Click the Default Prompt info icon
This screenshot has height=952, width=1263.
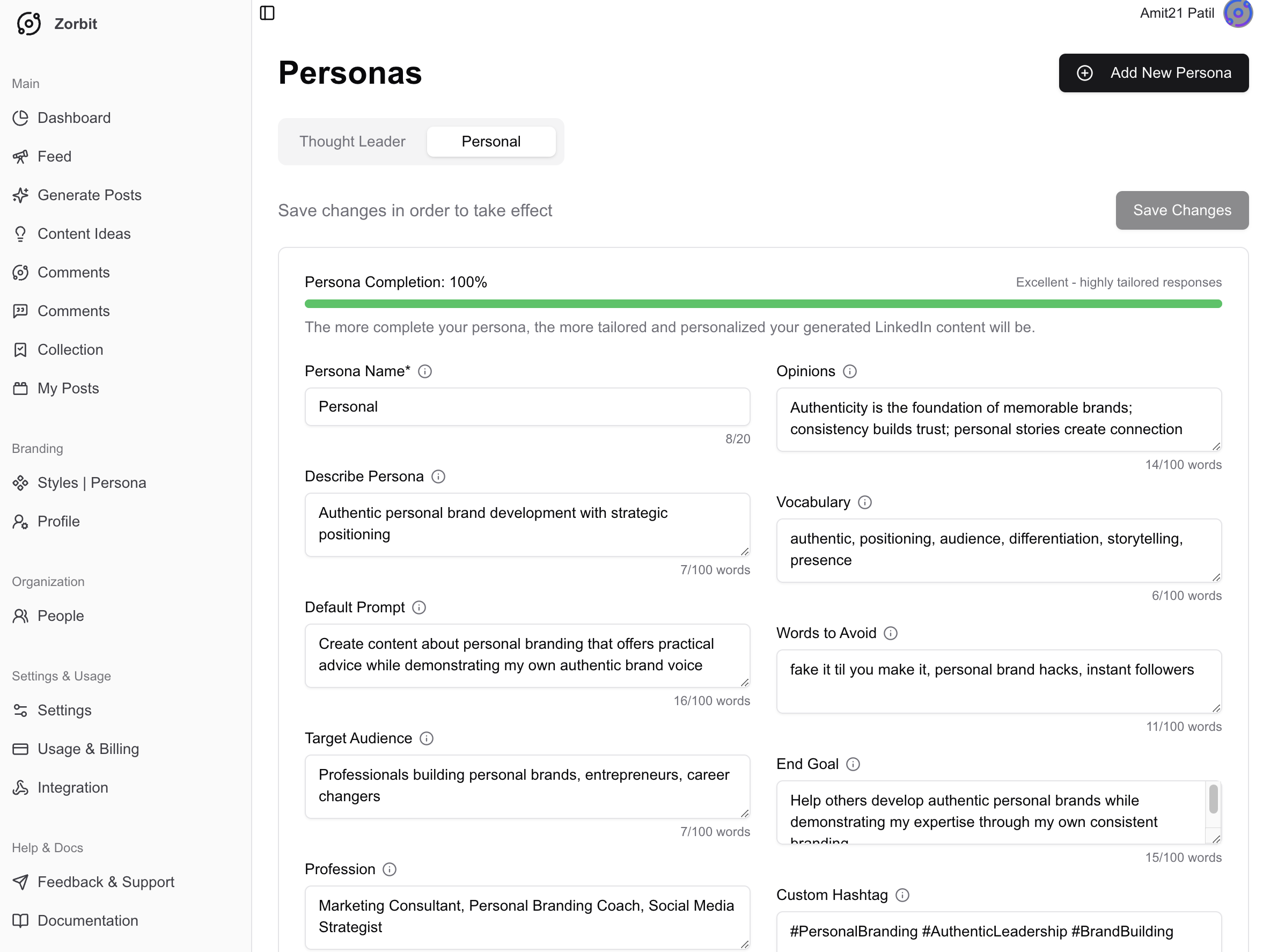tap(419, 607)
